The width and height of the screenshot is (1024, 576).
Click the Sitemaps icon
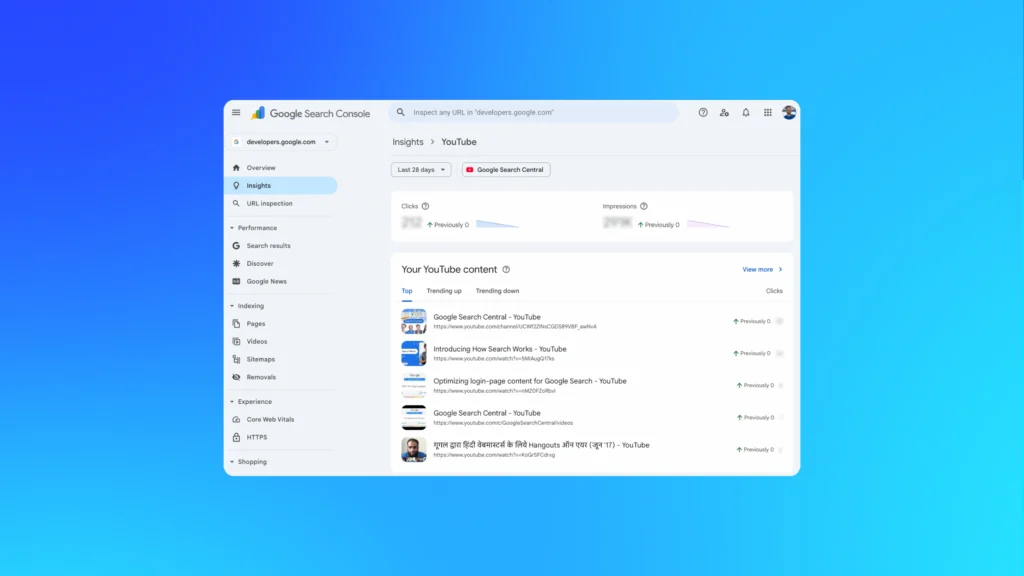click(x=236, y=359)
